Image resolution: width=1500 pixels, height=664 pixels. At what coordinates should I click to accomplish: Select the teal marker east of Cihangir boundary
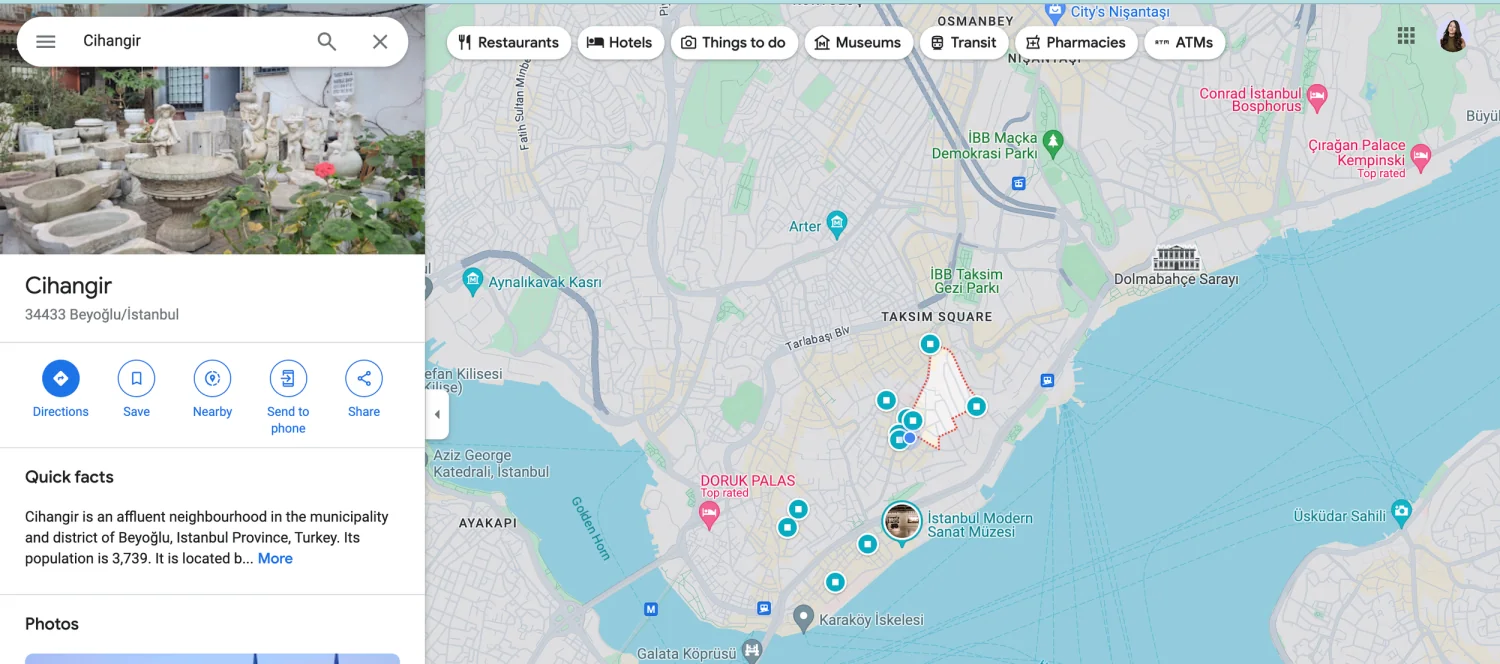(976, 406)
